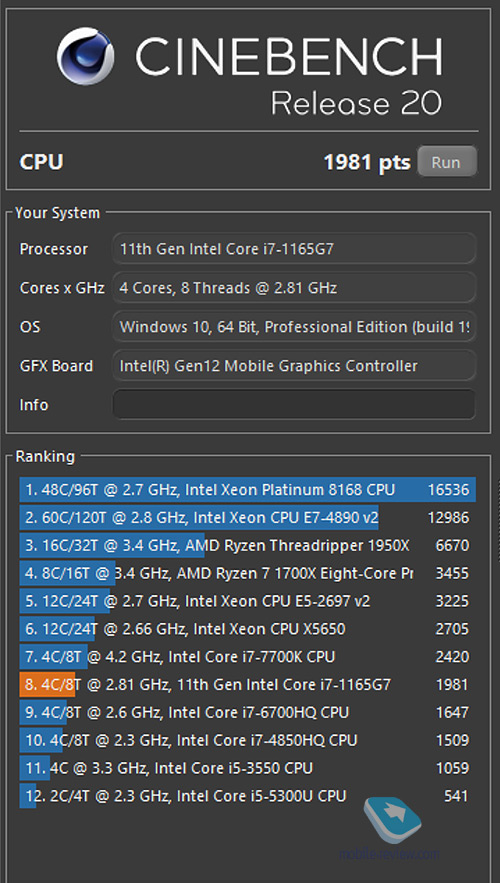The width and height of the screenshot is (500, 883).
Task: Click the OS information field
Action: click(x=294, y=327)
